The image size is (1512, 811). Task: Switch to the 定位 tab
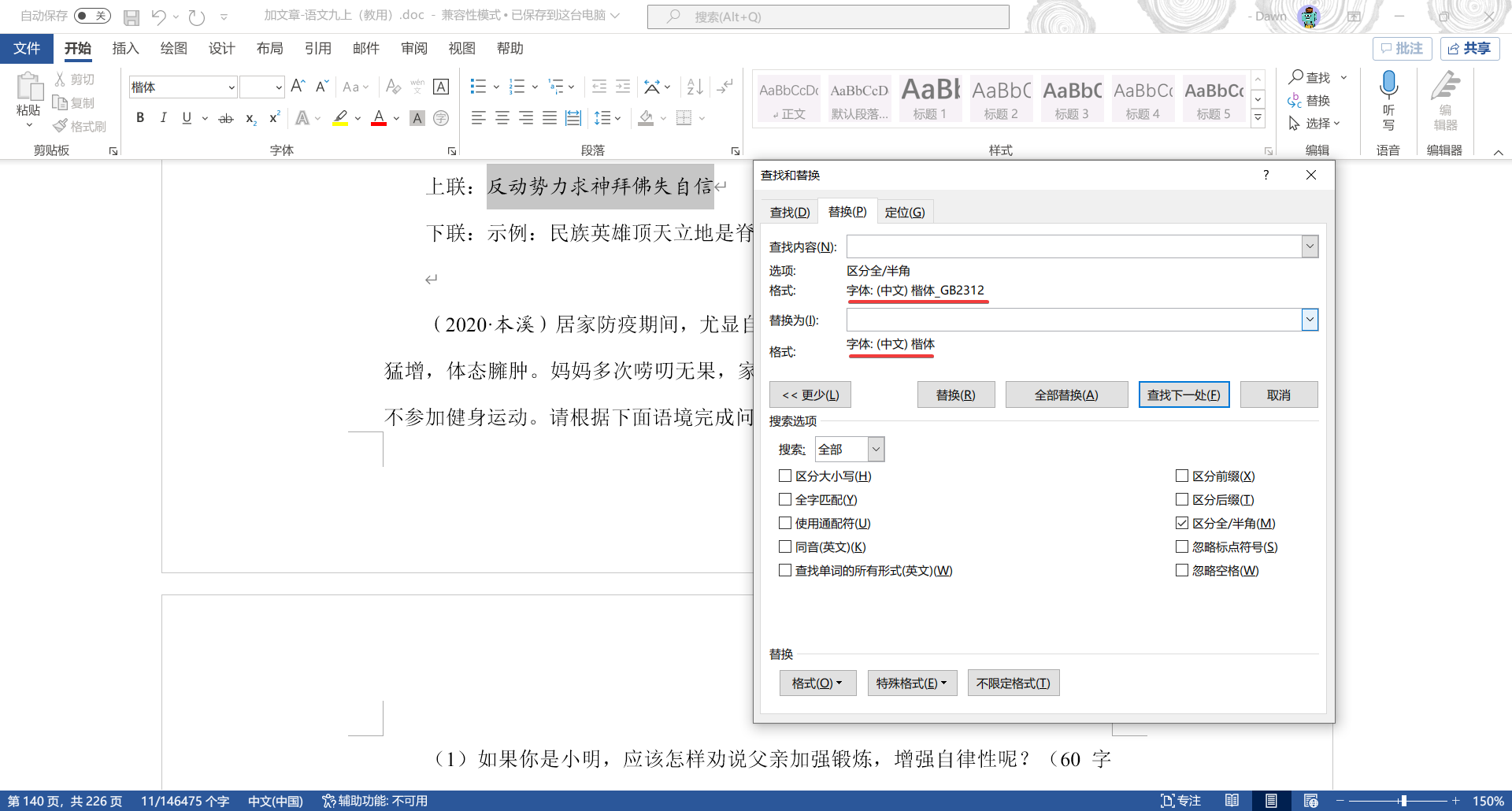(905, 212)
